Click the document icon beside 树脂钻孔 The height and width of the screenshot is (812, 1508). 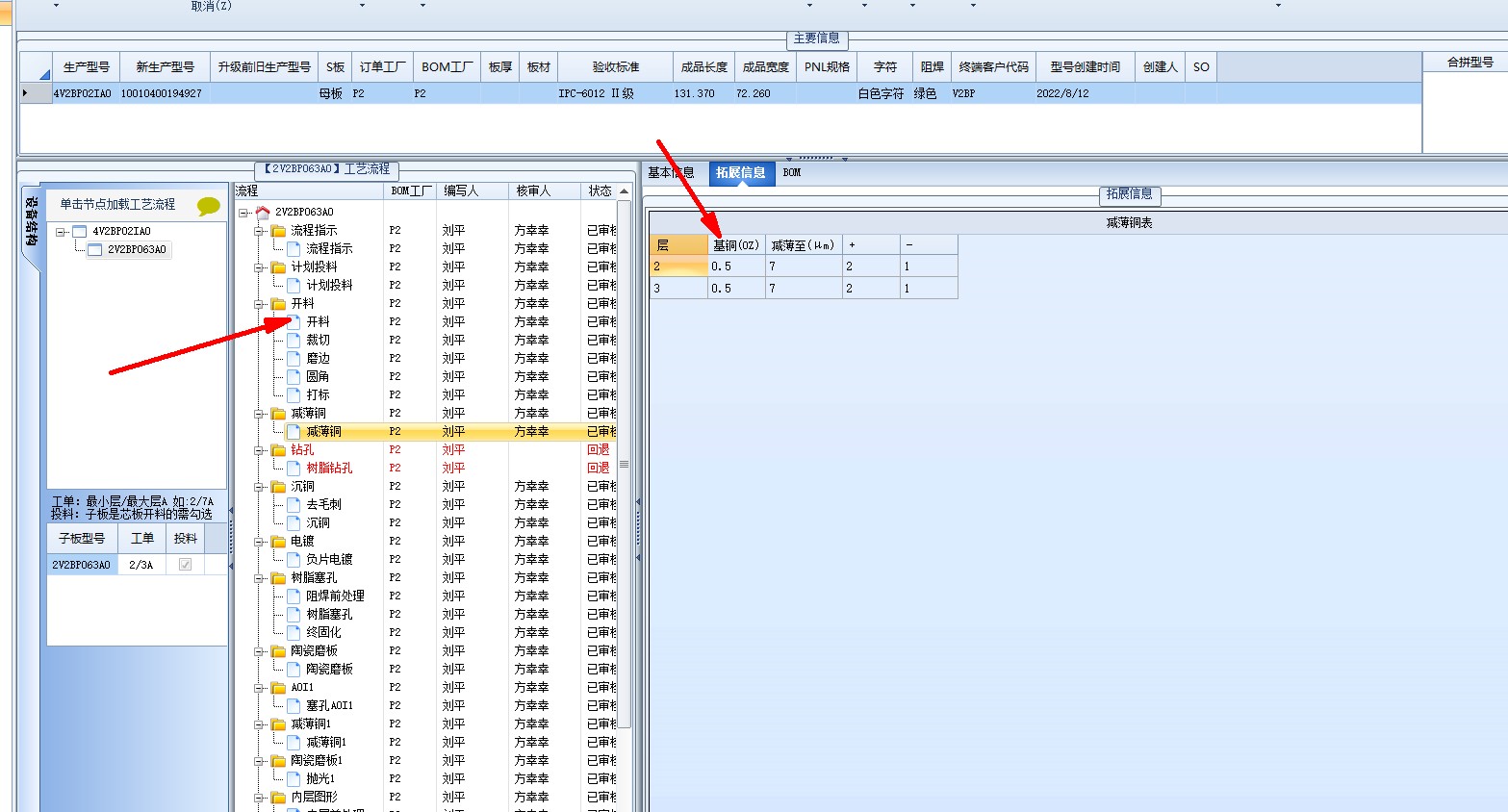click(x=294, y=468)
